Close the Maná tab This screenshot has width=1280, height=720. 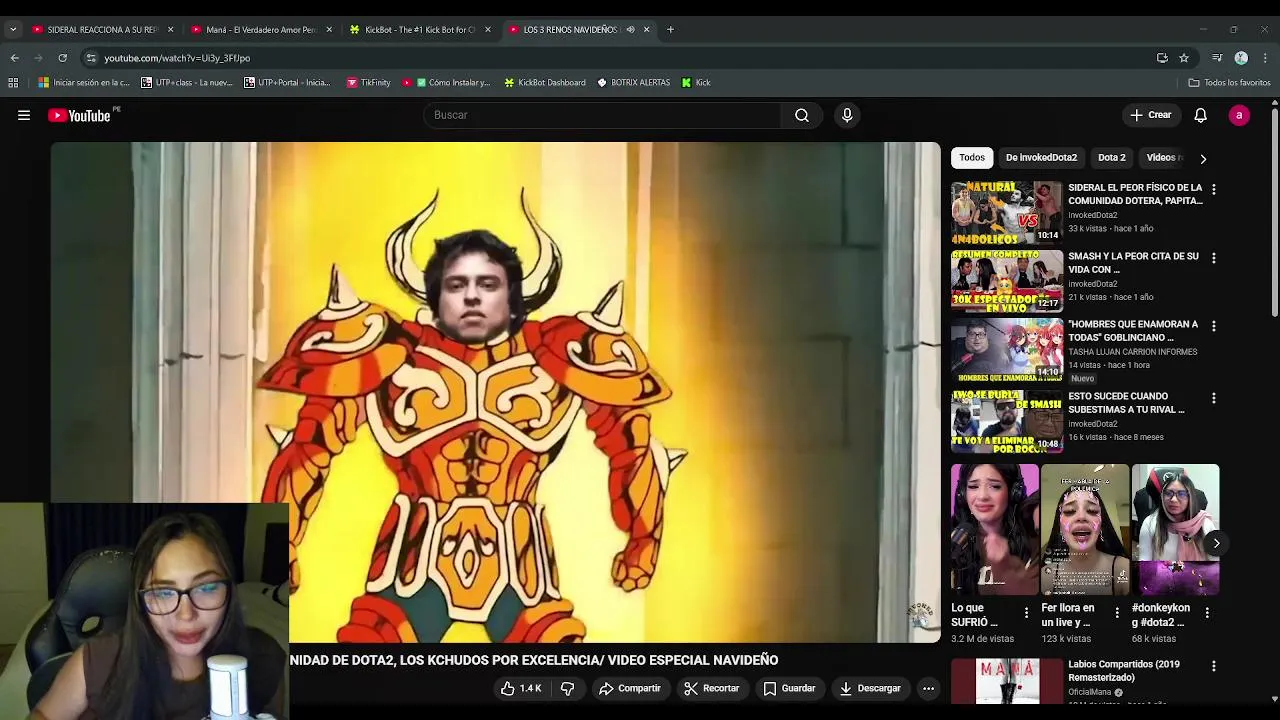(329, 29)
